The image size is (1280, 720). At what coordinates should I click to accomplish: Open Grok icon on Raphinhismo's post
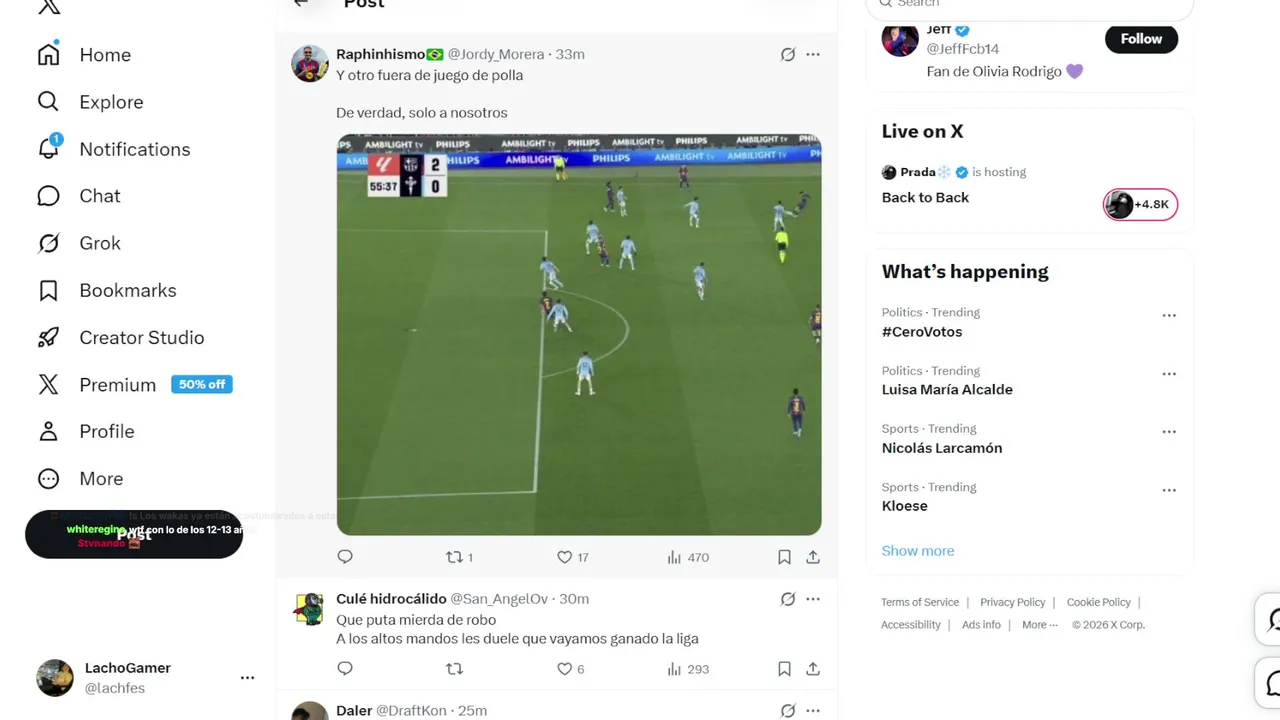coord(788,54)
